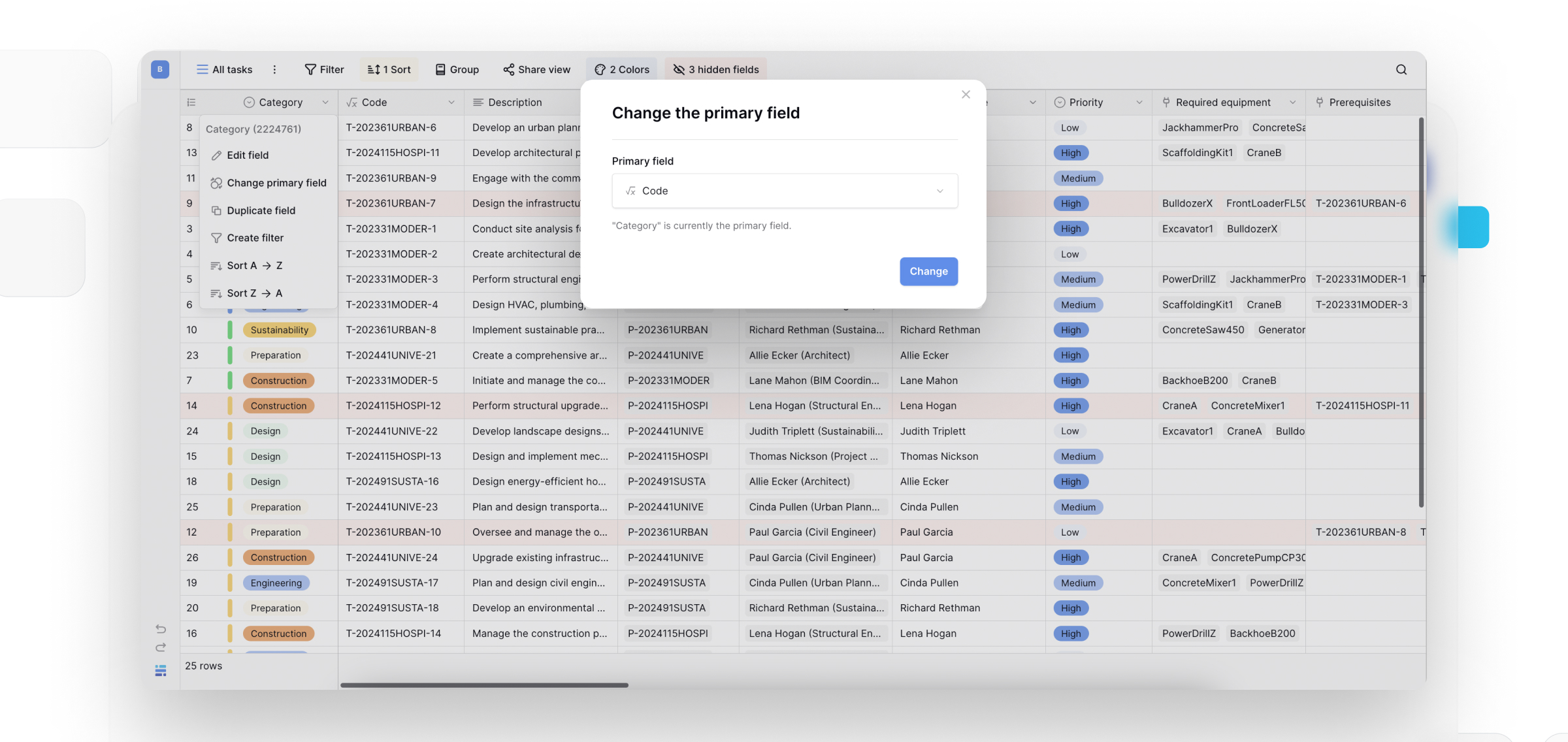Close the Change primary field dialog
The height and width of the screenshot is (742, 1568).
pos(966,95)
